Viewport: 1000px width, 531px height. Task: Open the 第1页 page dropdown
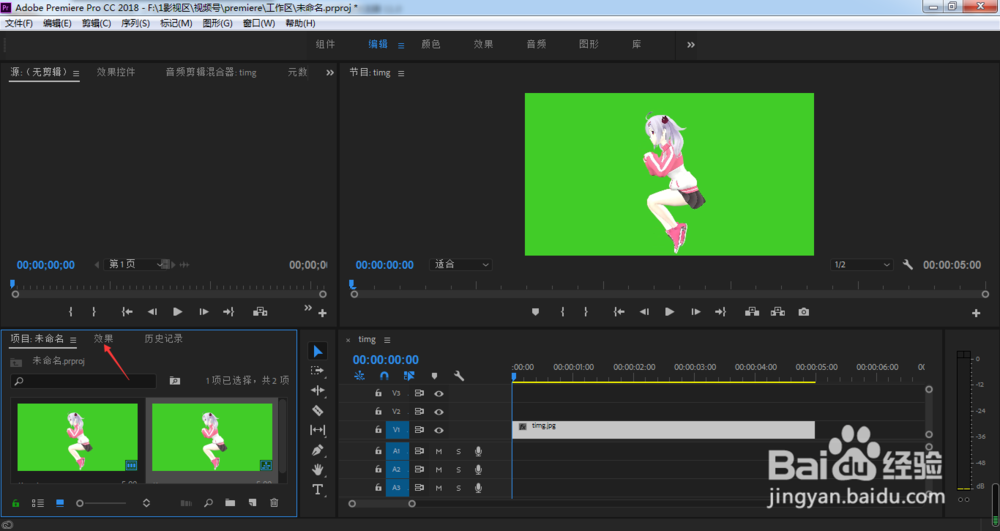click(x=134, y=265)
